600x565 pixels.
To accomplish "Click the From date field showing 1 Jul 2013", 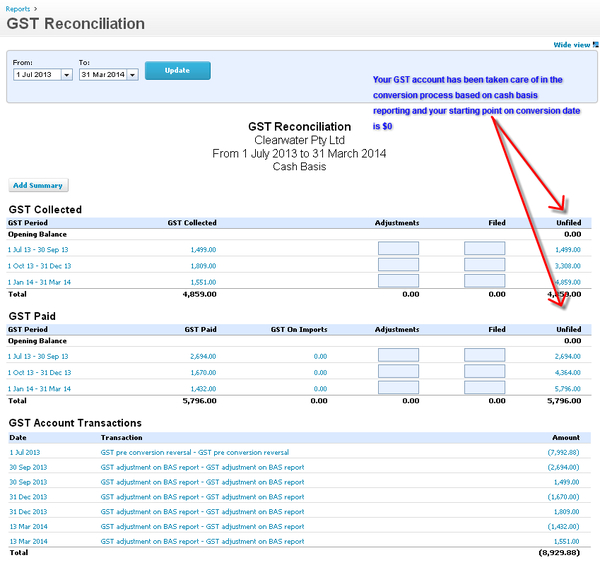I will point(36,74).
